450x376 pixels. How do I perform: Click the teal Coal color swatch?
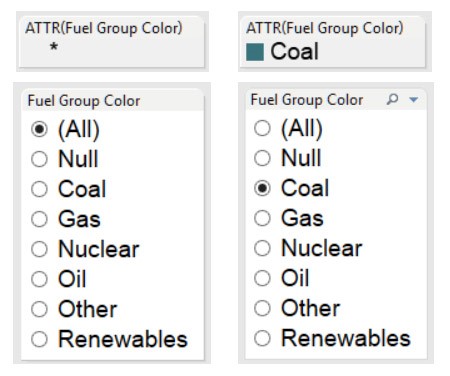[255, 52]
